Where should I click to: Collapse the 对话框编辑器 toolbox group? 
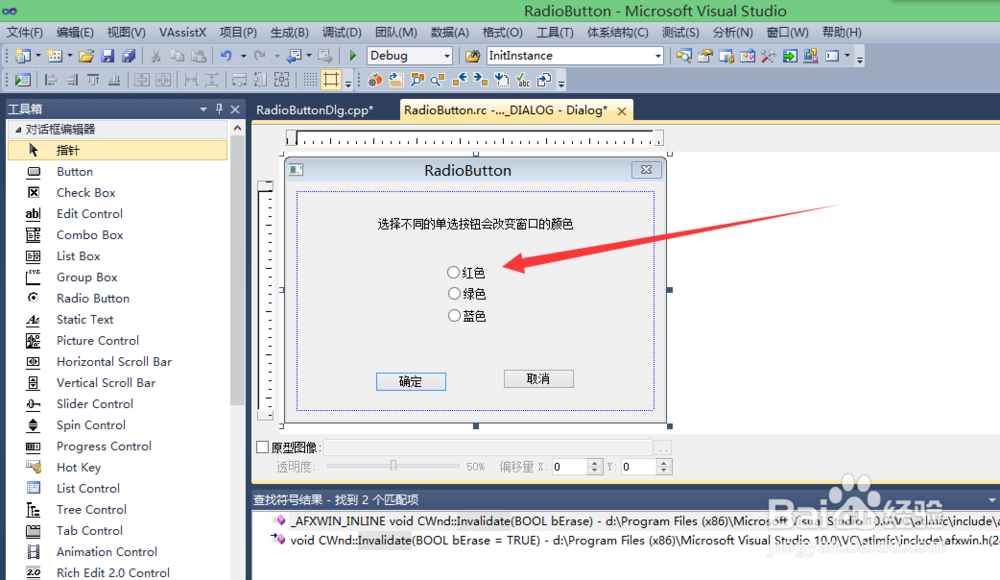coord(18,130)
